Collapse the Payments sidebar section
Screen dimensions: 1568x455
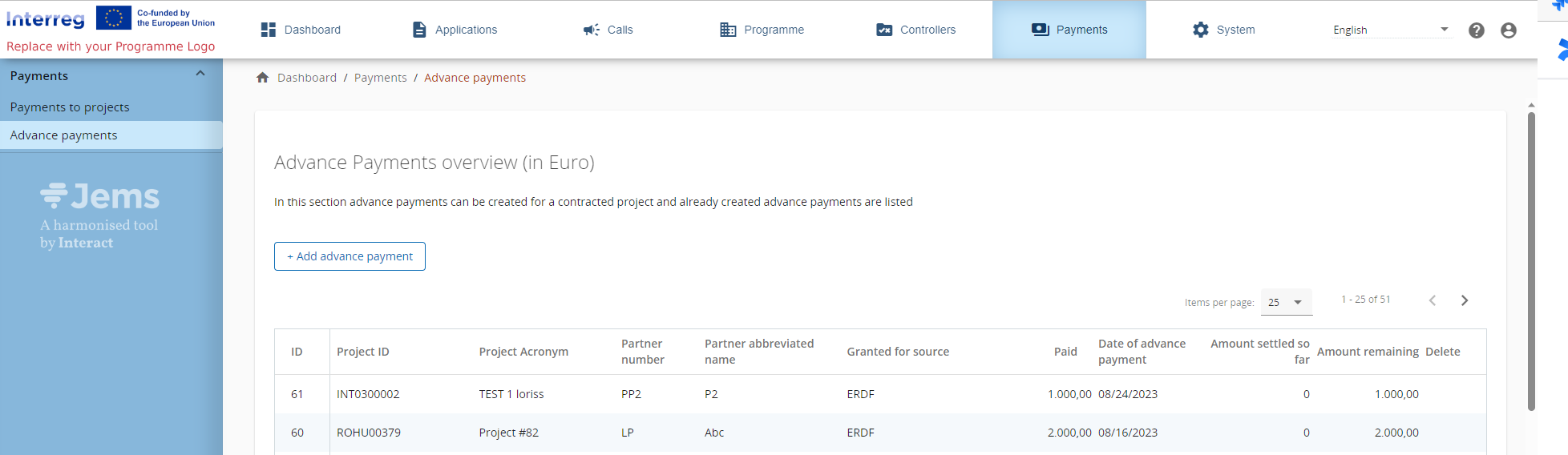point(200,74)
